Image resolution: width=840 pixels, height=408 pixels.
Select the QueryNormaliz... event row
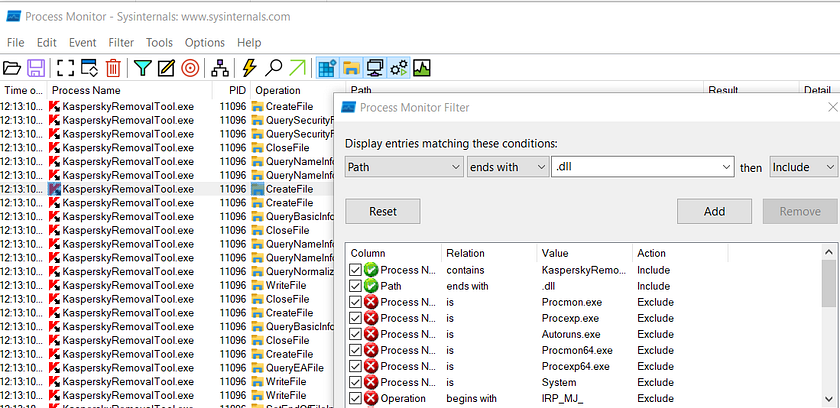point(166,271)
